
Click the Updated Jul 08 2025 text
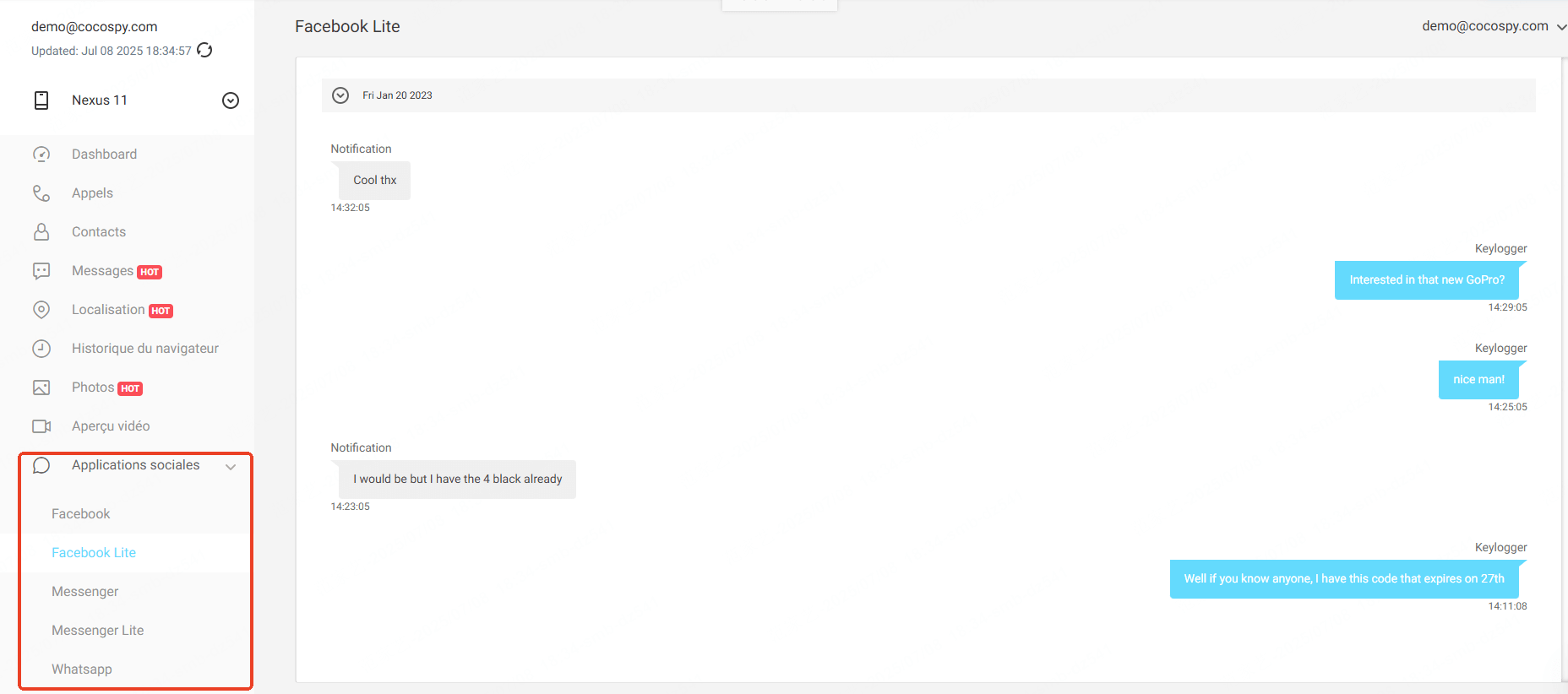click(112, 51)
